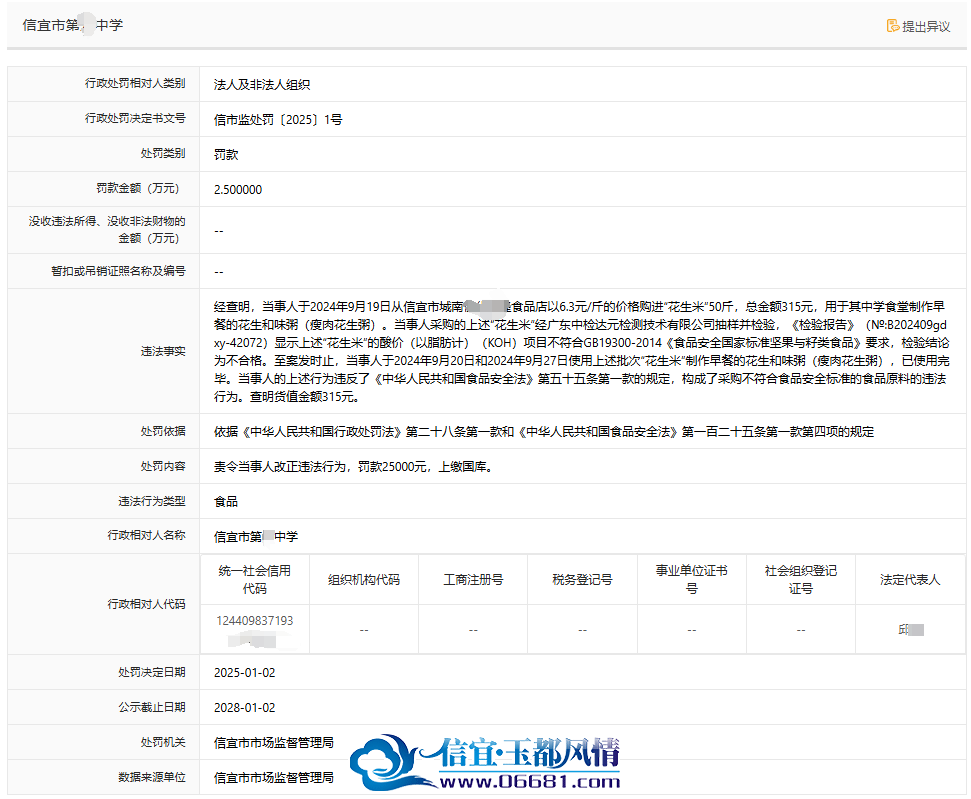The width and height of the screenshot is (971, 799).
Task: Click the 暂扣或吊销证照名称及编号 label
Action: click(x=118, y=271)
